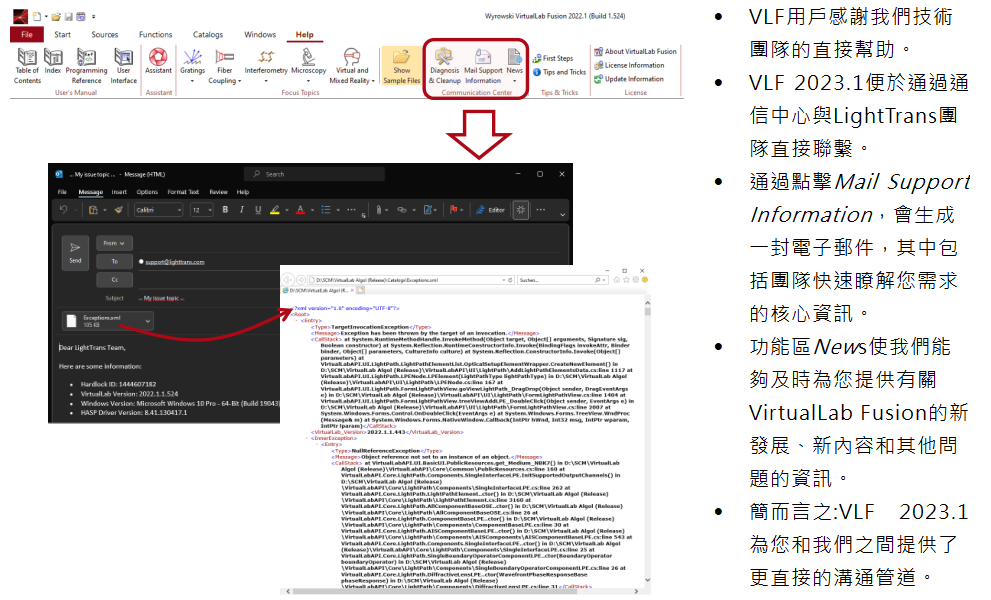Toggle the dark mode sun button in Outlook

[x=521, y=210]
